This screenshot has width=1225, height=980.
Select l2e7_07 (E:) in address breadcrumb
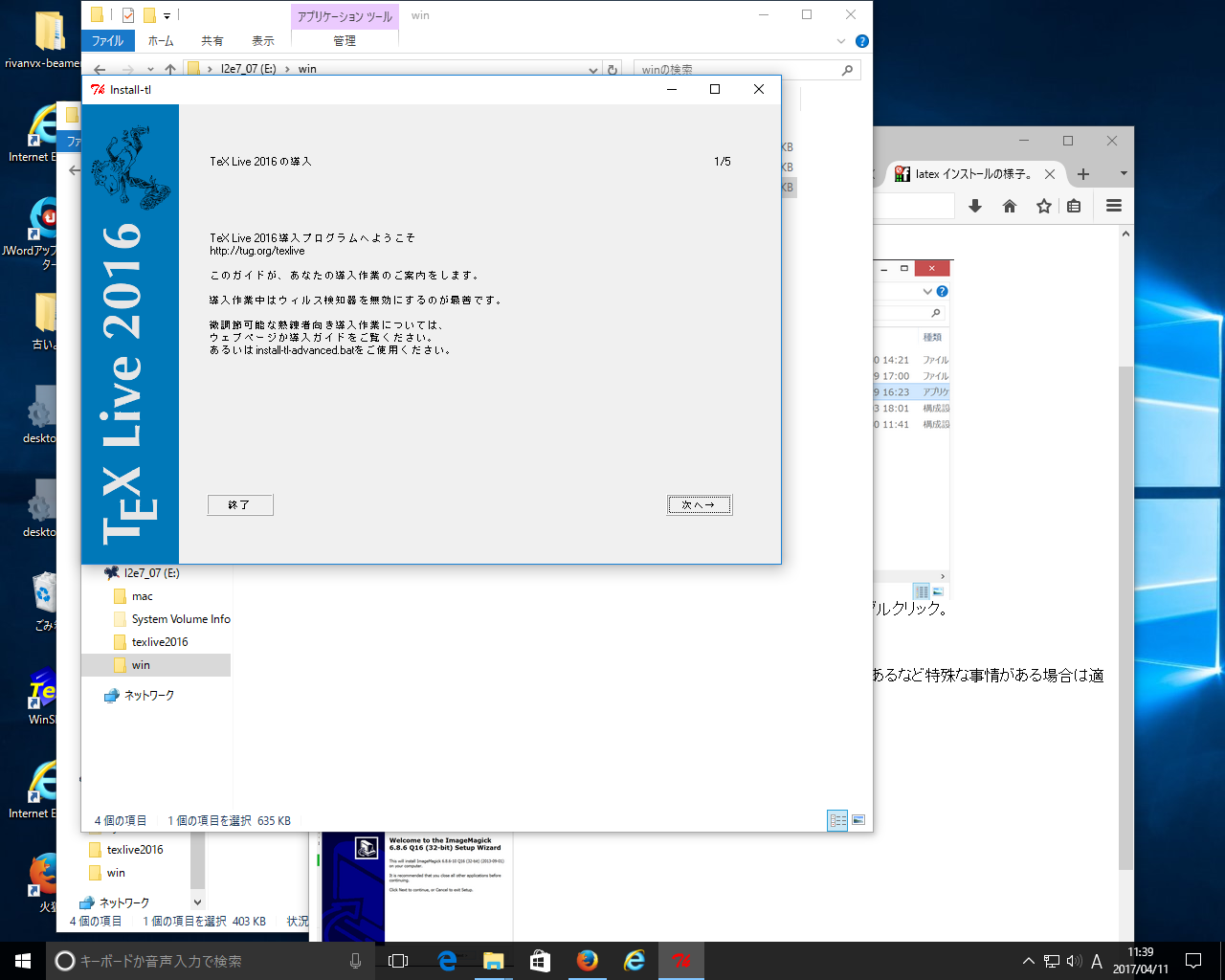click(248, 69)
